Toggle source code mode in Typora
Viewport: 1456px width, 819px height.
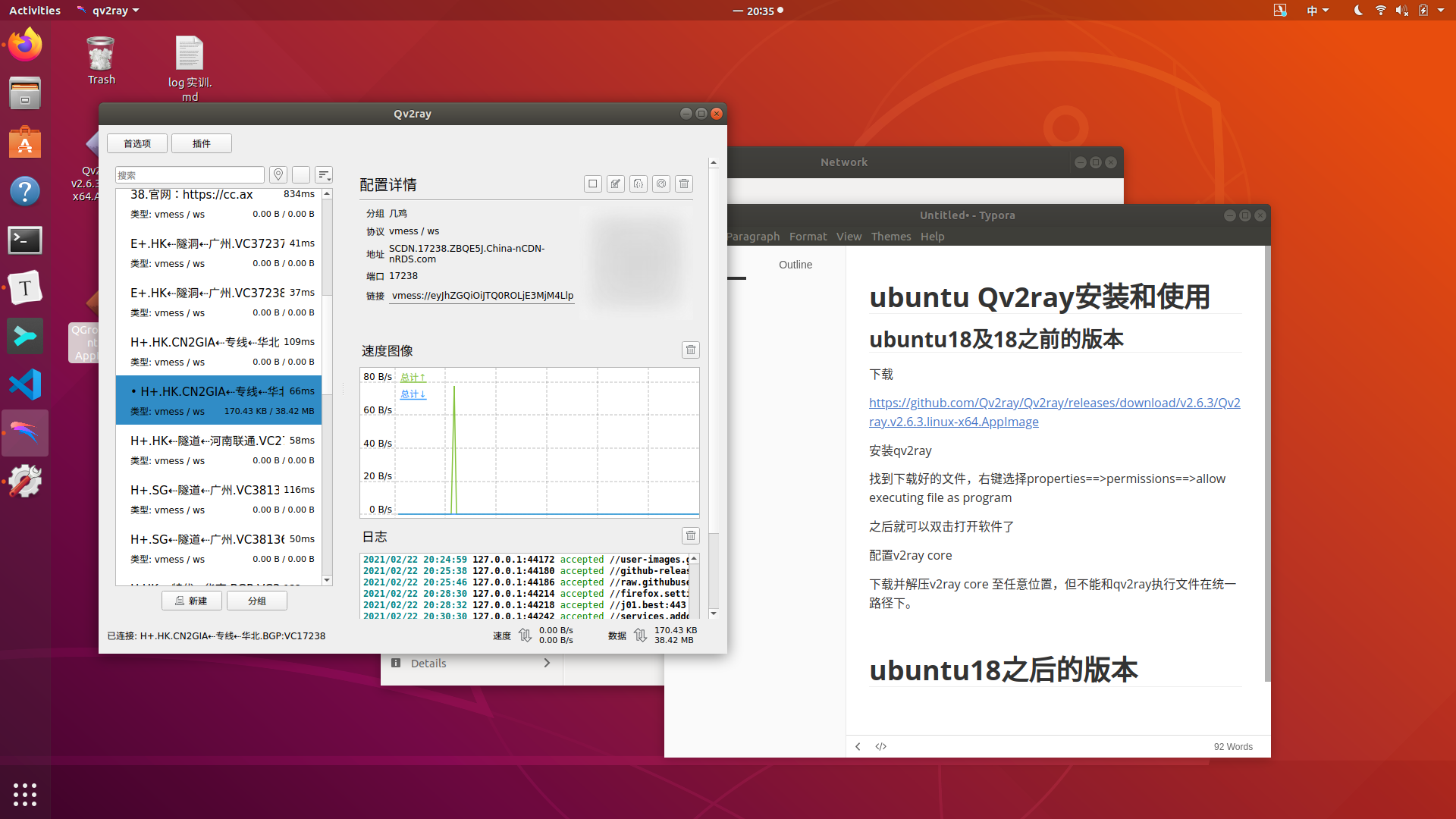(880, 746)
